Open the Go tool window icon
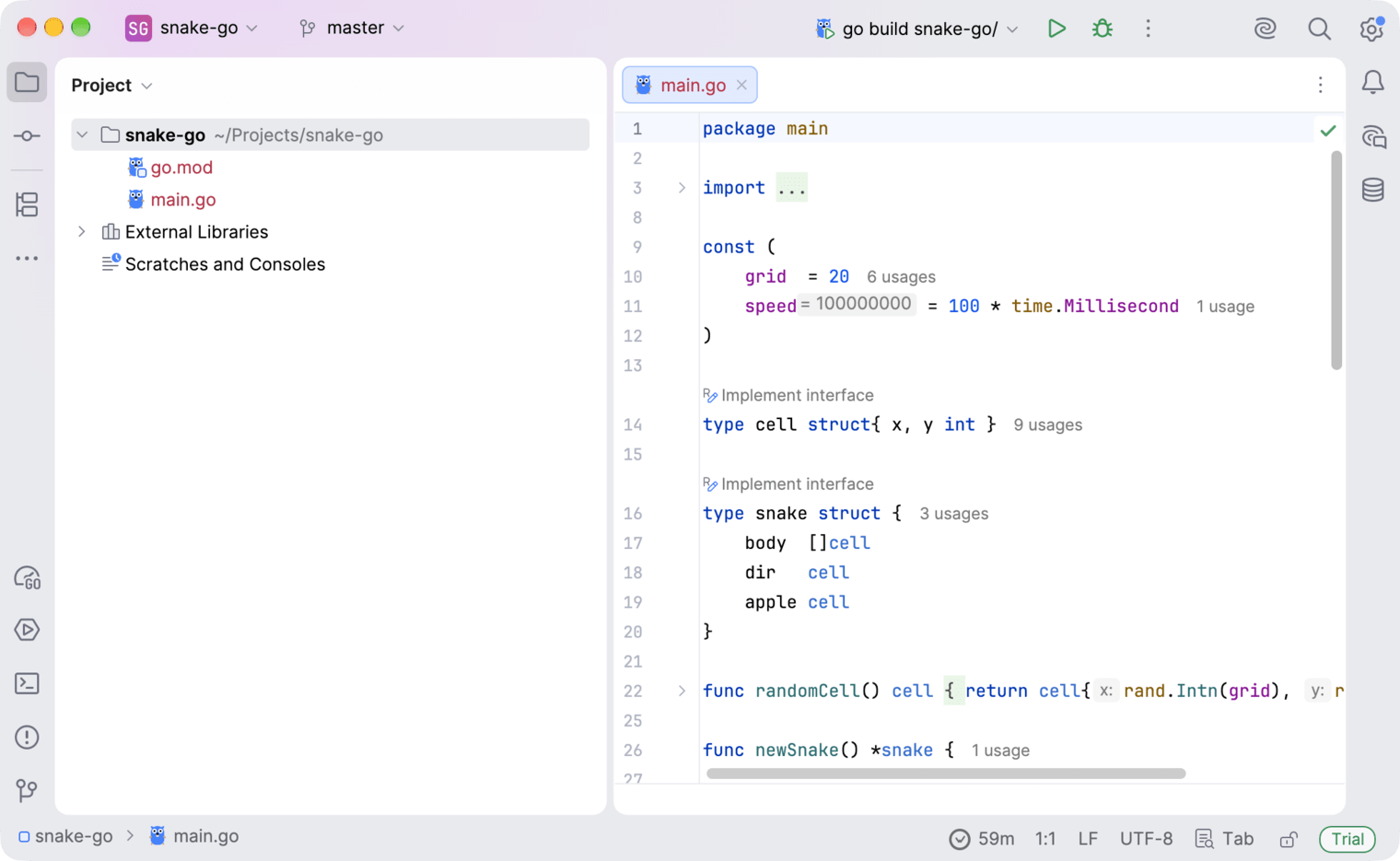Viewport: 1400px width, 861px height. click(x=27, y=577)
